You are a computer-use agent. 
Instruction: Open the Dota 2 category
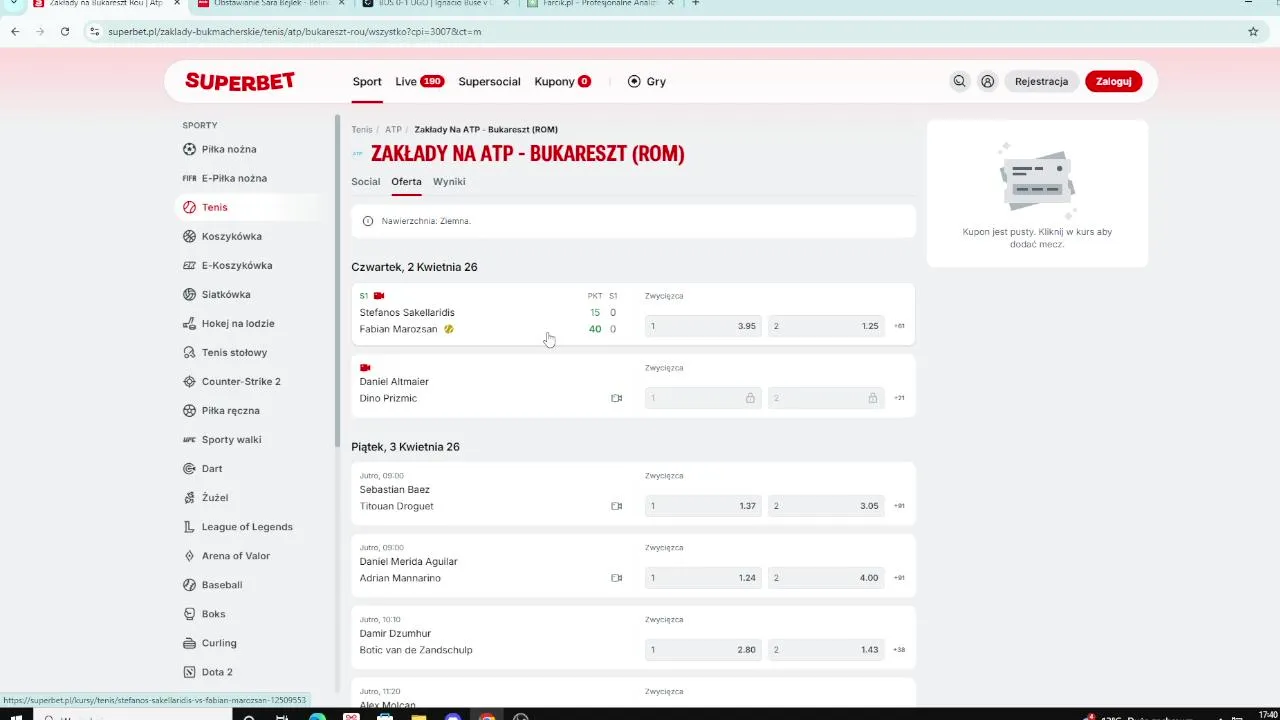[x=208, y=672]
